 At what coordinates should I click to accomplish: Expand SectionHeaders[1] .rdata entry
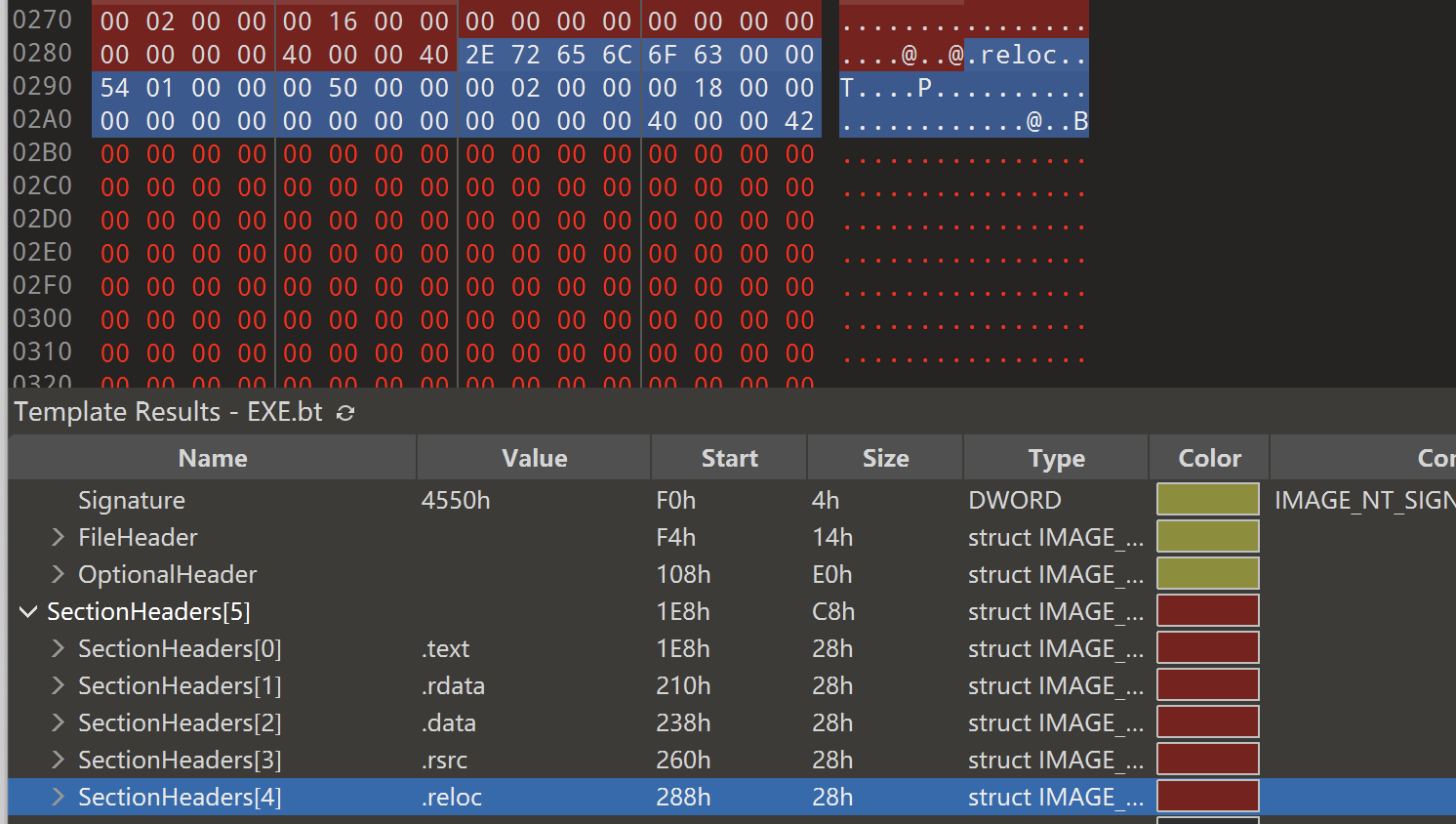tap(58, 685)
